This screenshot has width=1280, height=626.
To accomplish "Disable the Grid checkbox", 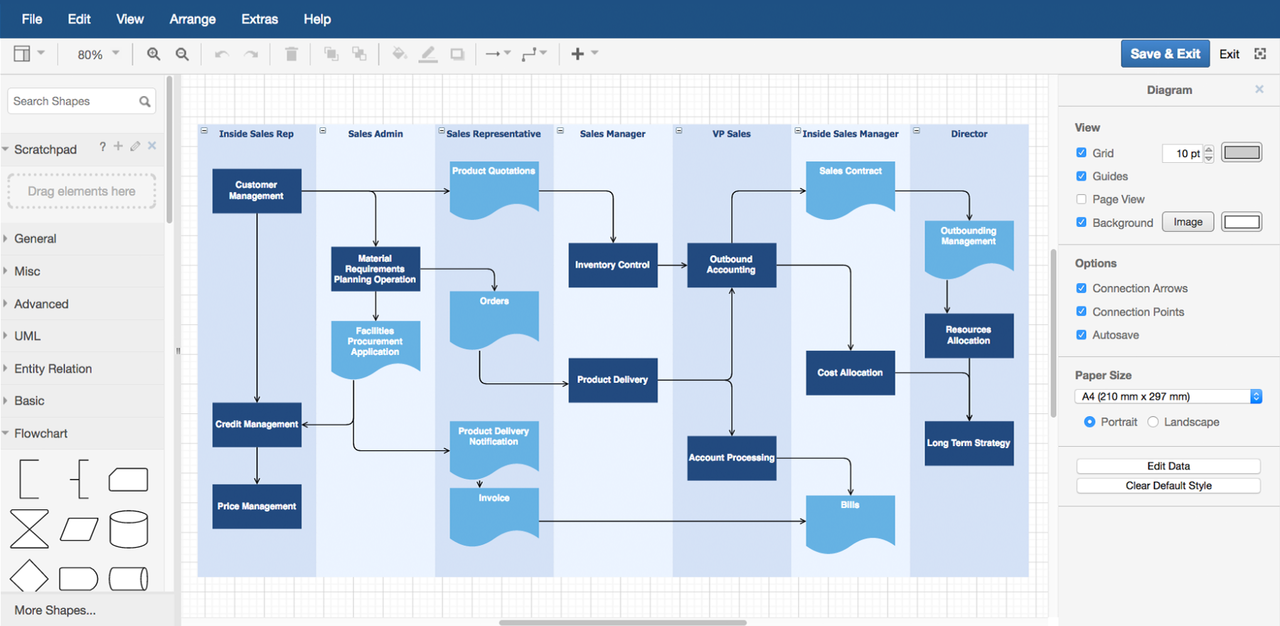I will (1081, 153).
